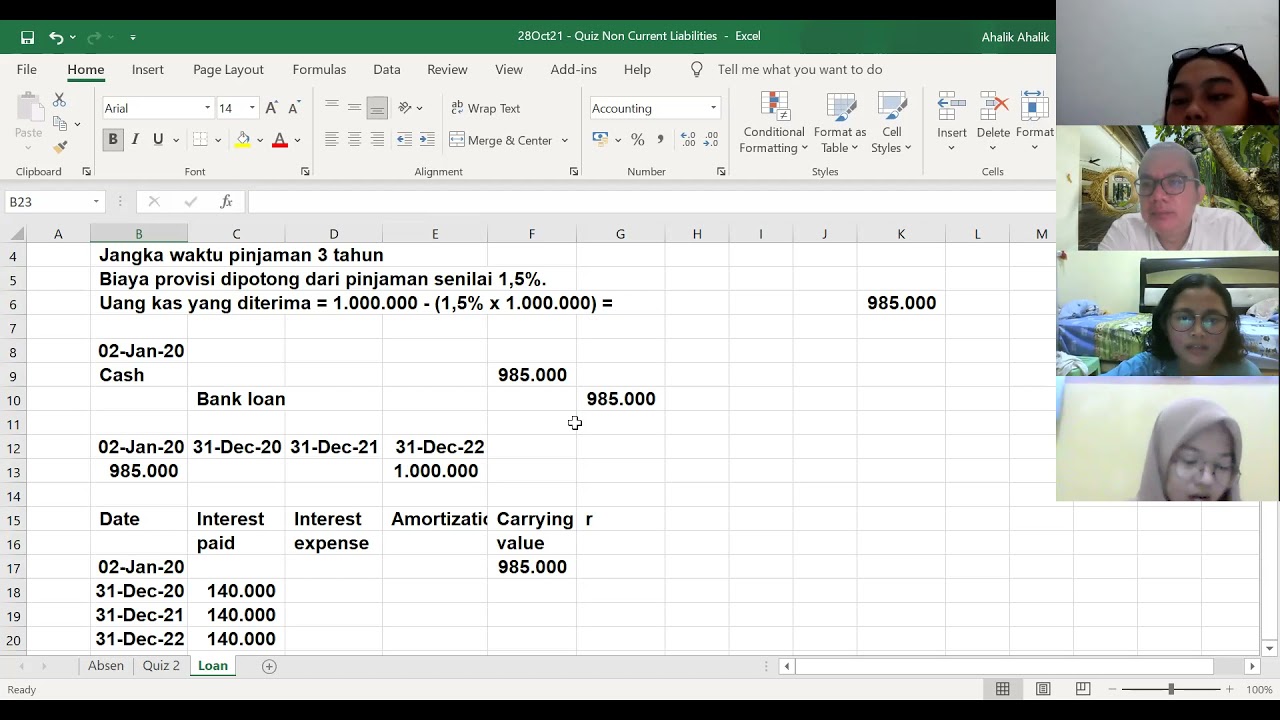Screen dimensions: 1280x720
Task: Click Decrease Decimal
Action: coord(711,140)
